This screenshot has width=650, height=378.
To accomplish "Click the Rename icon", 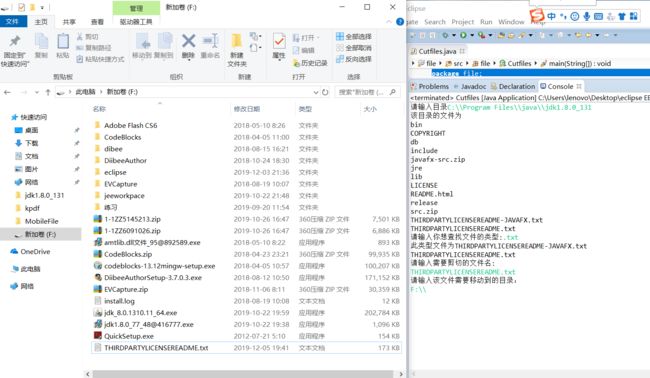I will tap(210, 41).
